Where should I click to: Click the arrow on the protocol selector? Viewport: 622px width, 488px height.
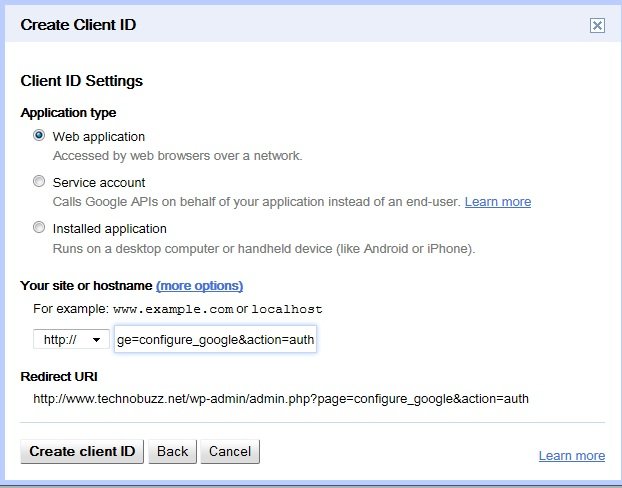(96, 340)
